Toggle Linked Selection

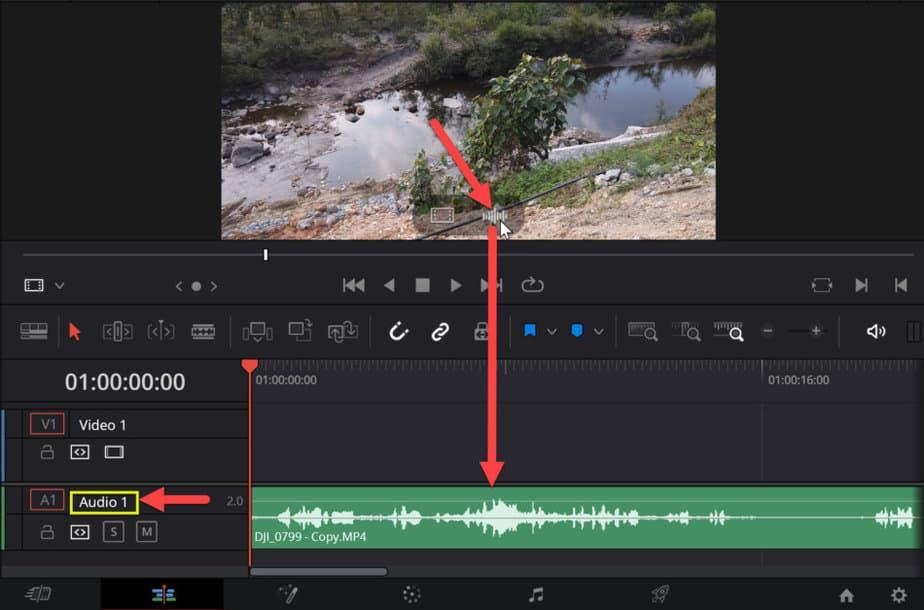438,331
